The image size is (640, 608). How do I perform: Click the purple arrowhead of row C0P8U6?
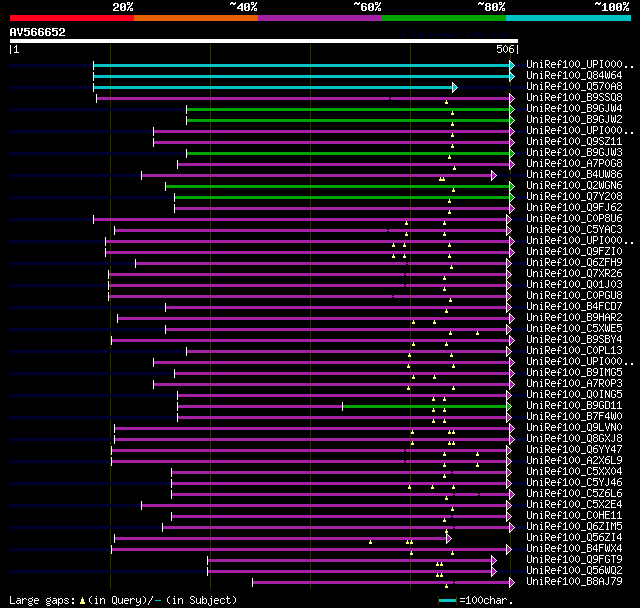[509, 220]
